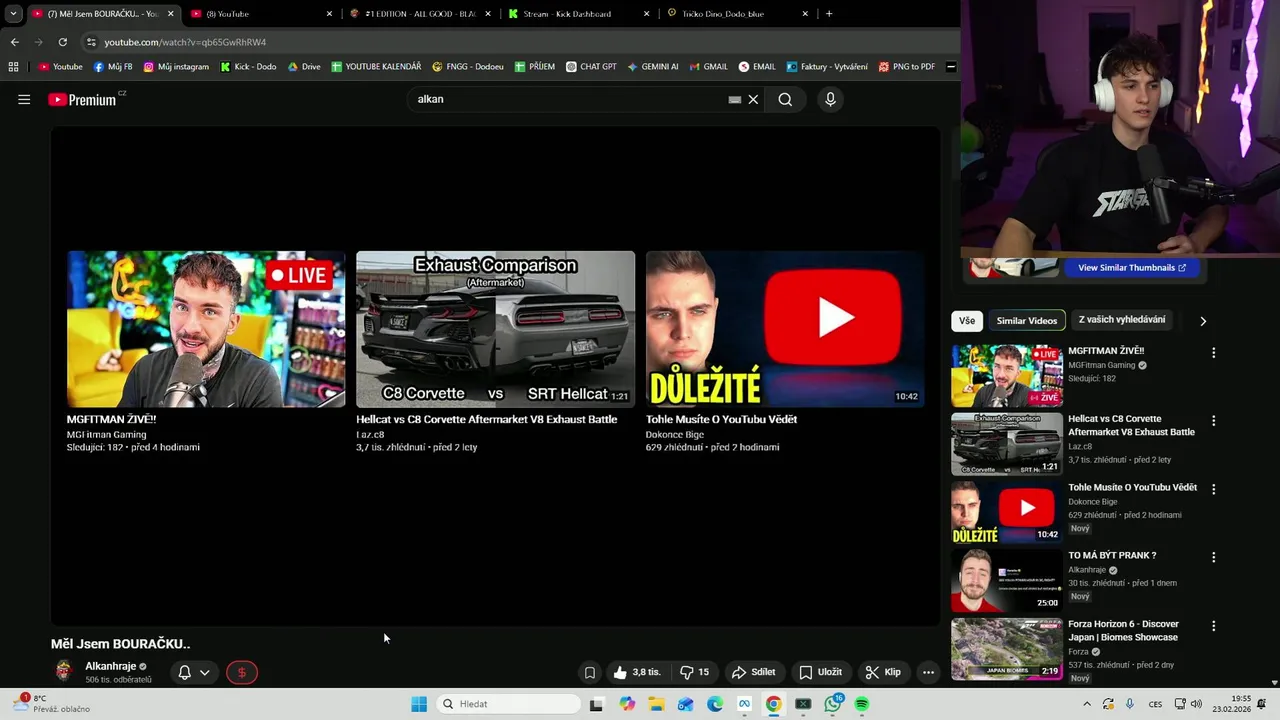Open options menu for Forza Horizon 6 video
This screenshot has width=1280, height=720.
pos(1214,626)
